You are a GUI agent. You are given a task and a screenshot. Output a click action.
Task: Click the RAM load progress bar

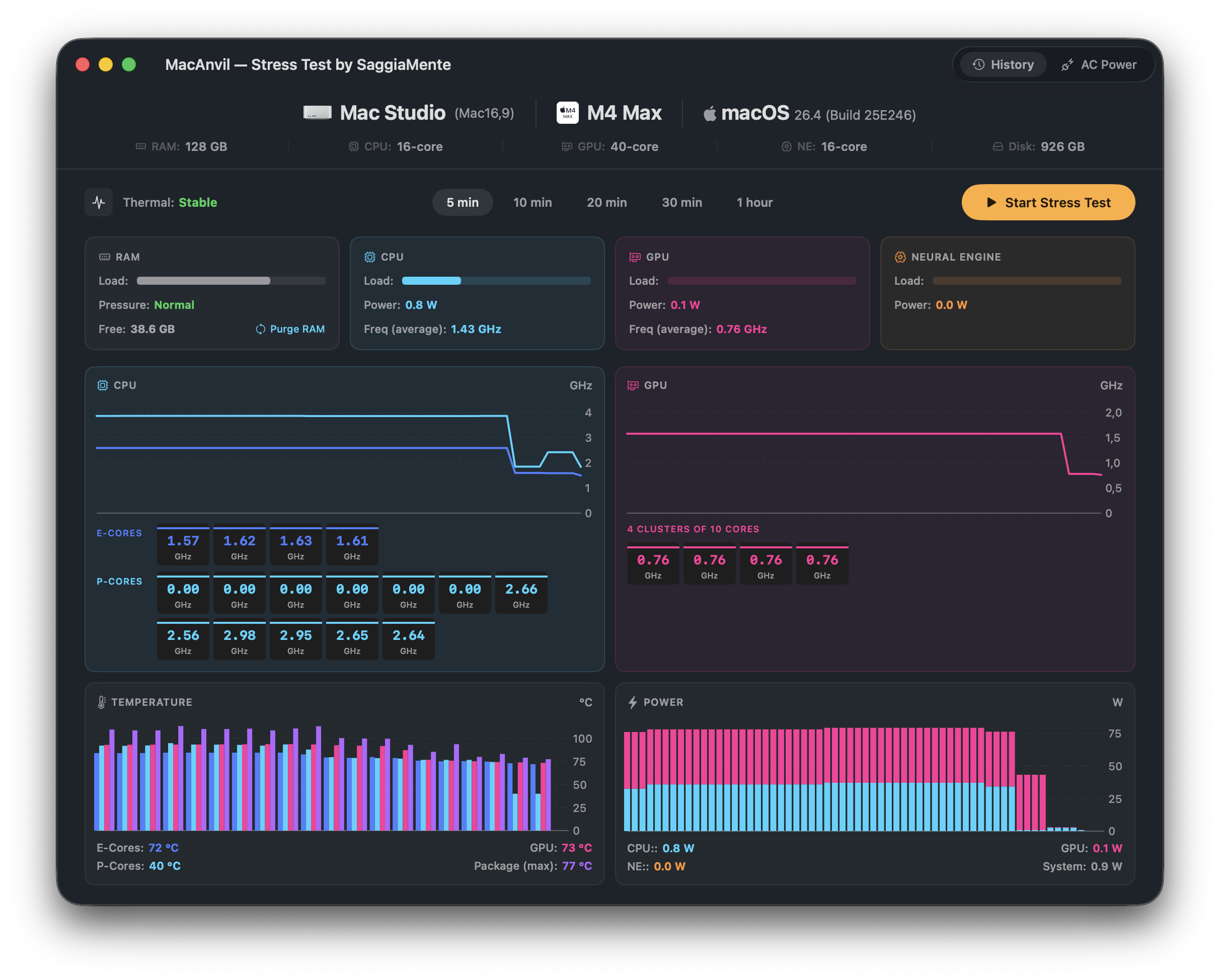(231, 281)
